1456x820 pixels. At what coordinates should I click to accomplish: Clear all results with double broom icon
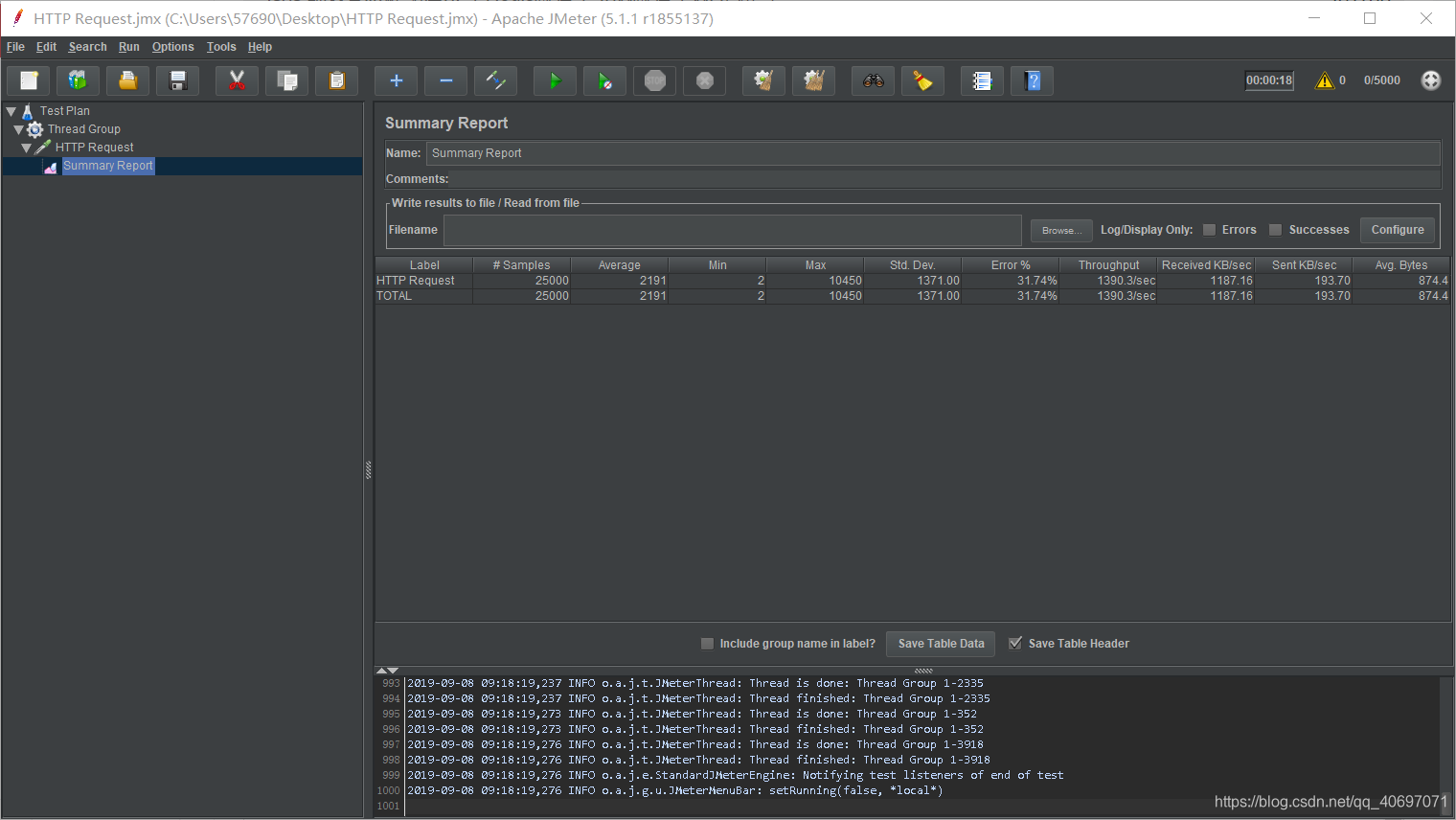(x=814, y=80)
